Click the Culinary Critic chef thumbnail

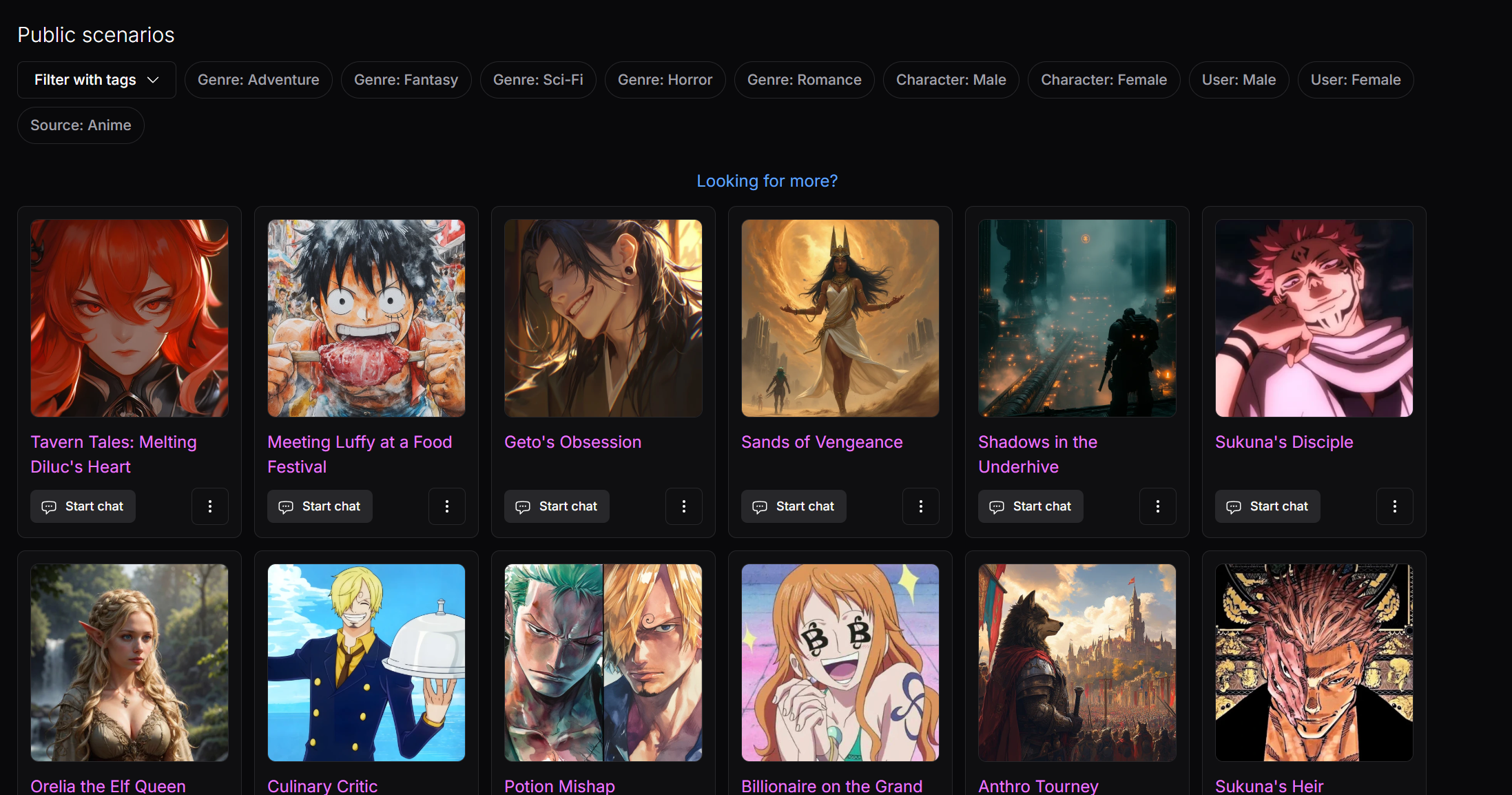pos(366,663)
